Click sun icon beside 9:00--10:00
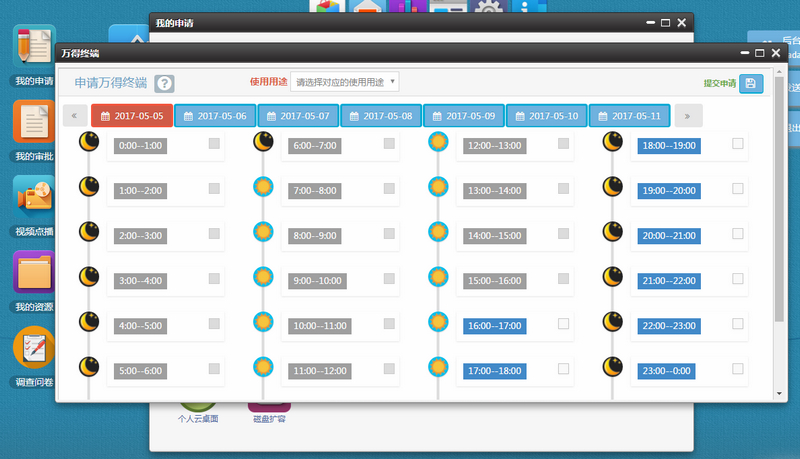This screenshot has width=800, height=459. pyautogui.click(x=263, y=277)
